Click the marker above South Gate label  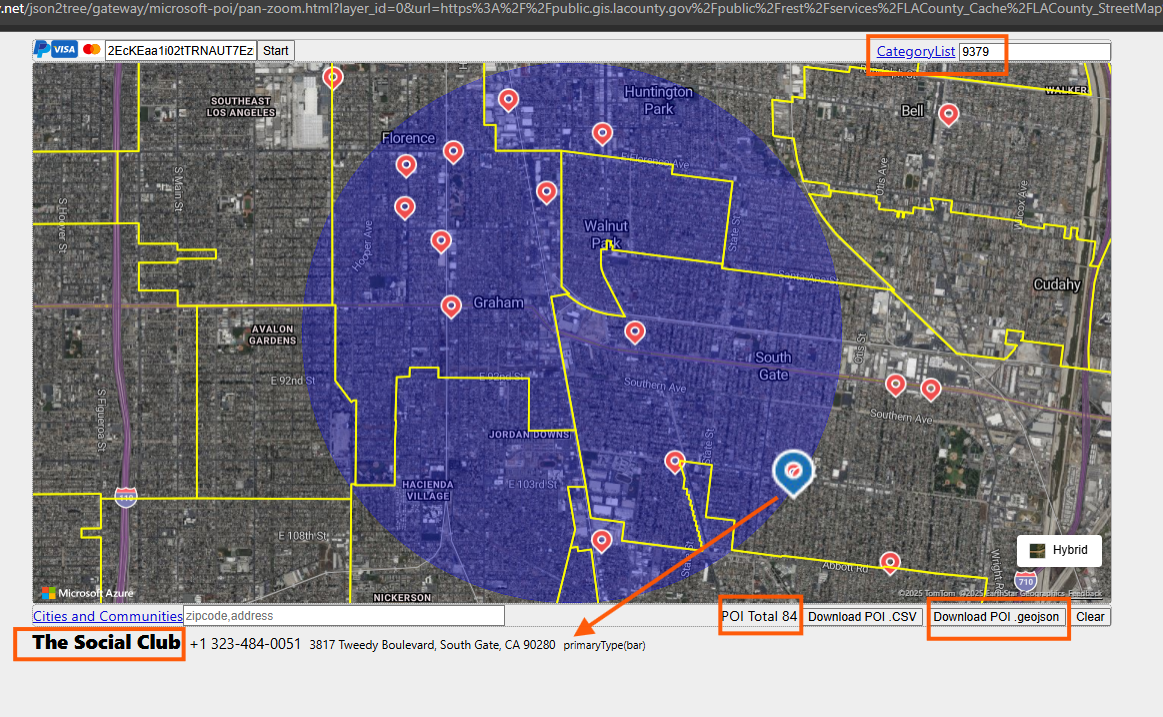[635, 331]
